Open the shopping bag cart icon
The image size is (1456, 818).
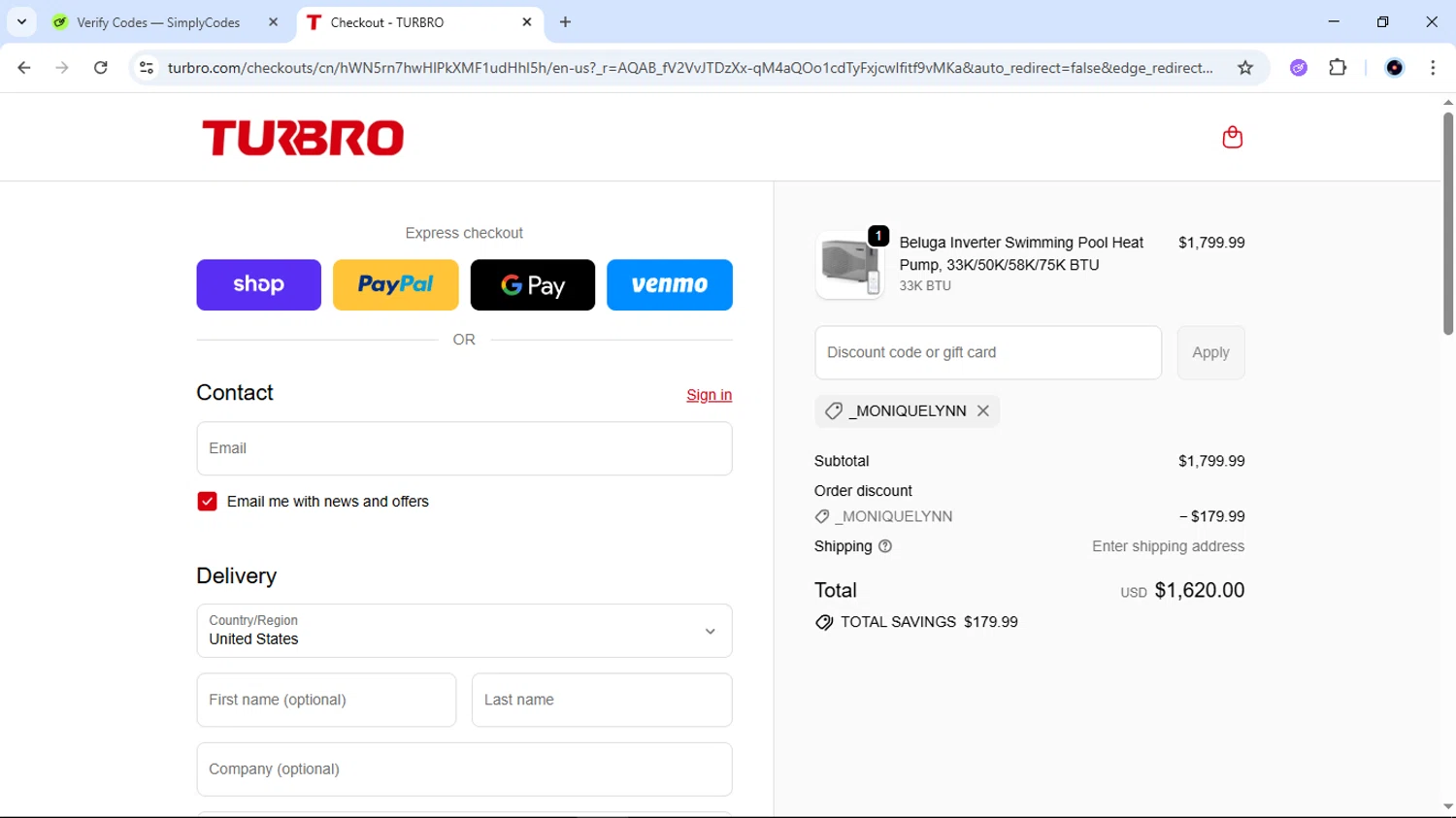coord(1232,137)
